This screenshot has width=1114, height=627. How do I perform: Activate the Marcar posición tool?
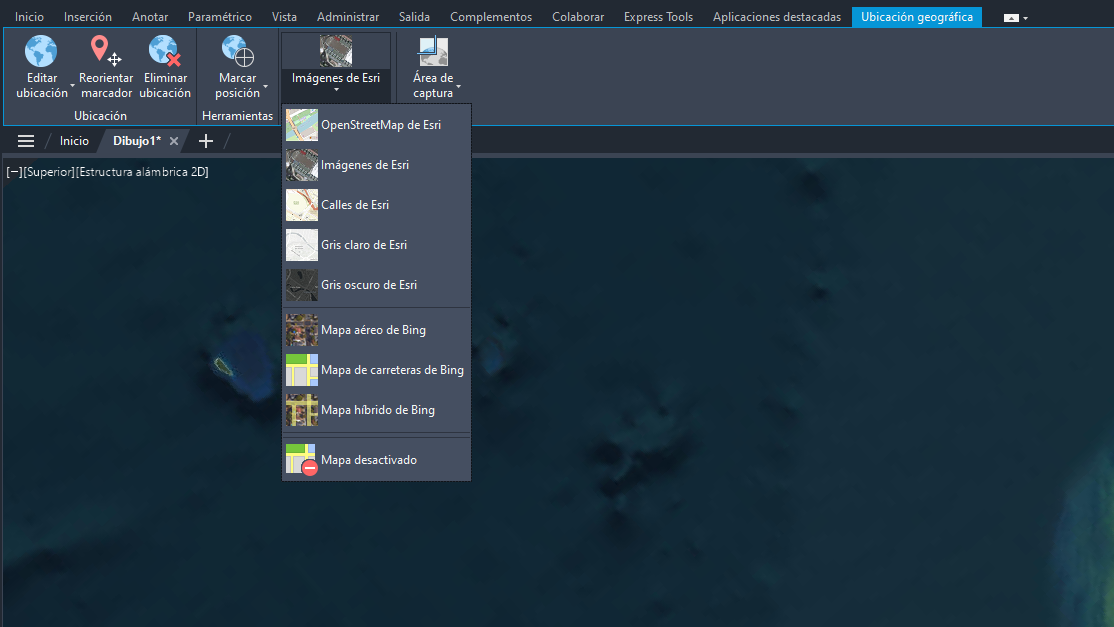[237, 67]
